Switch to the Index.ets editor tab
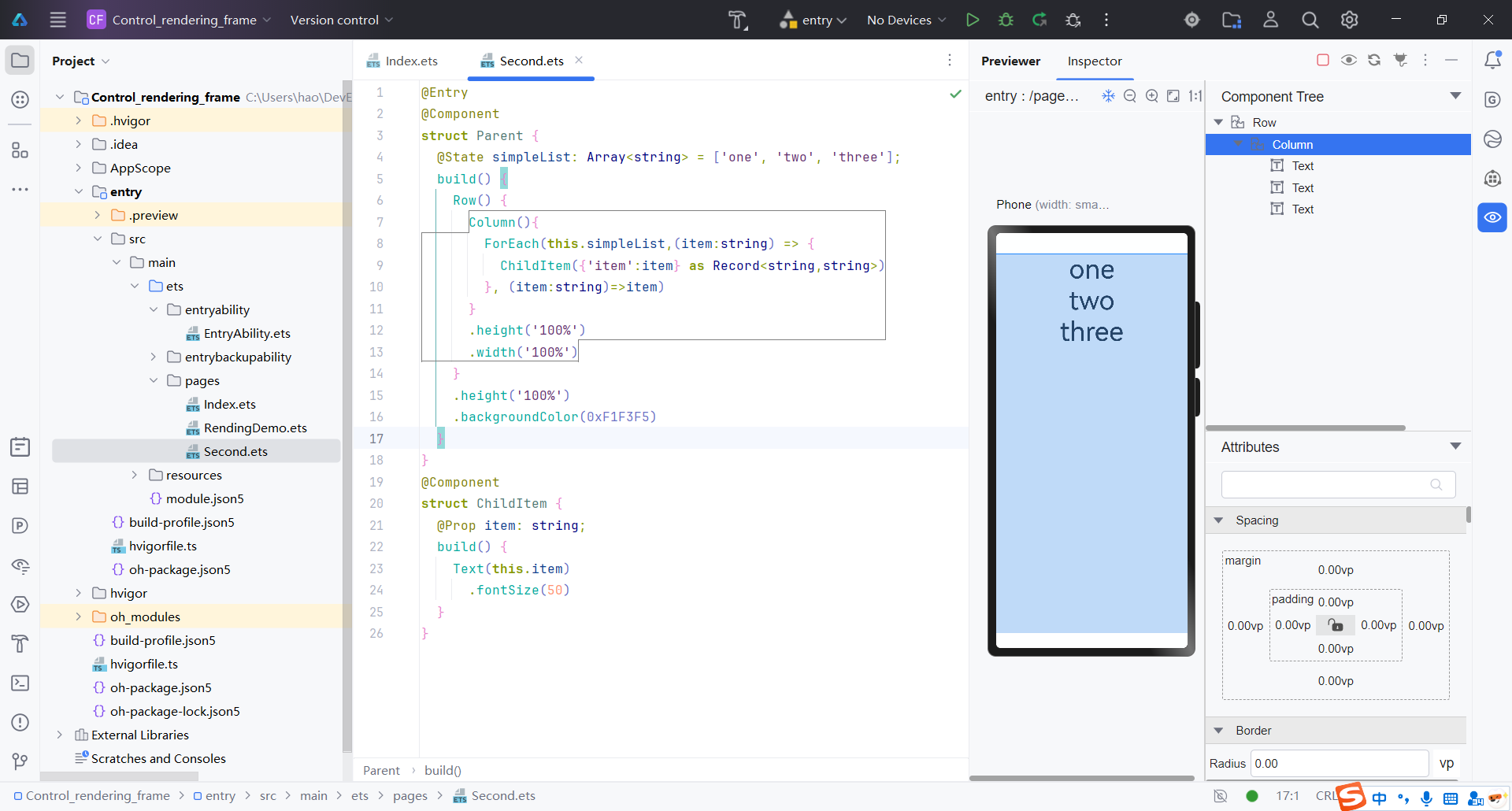The image size is (1512, 811). click(411, 61)
